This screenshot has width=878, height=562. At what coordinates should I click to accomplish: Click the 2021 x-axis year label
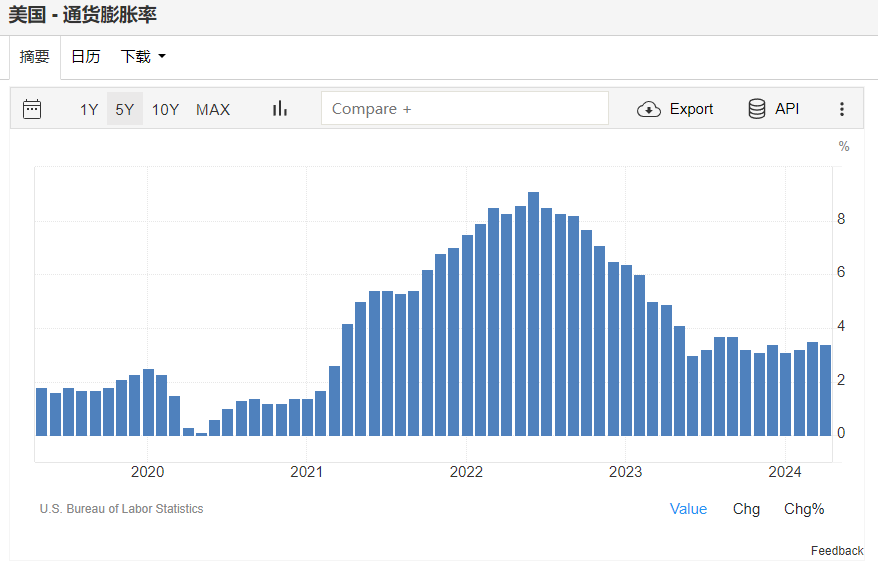(x=306, y=472)
